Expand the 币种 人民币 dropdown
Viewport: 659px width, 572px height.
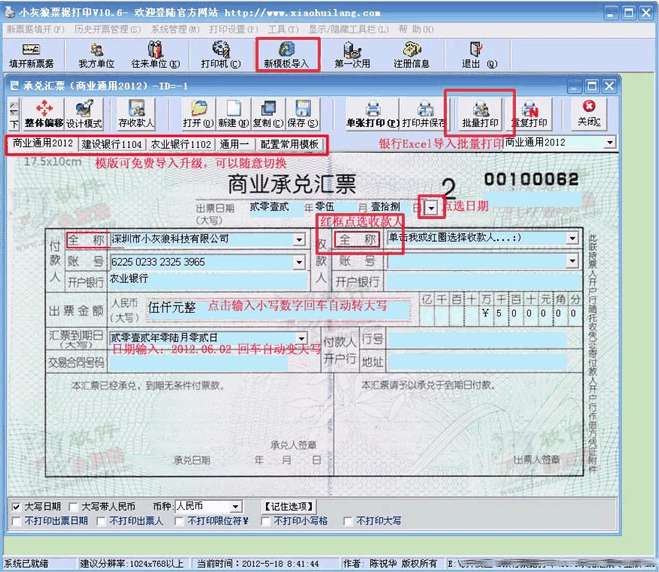[x=235, y=507]
